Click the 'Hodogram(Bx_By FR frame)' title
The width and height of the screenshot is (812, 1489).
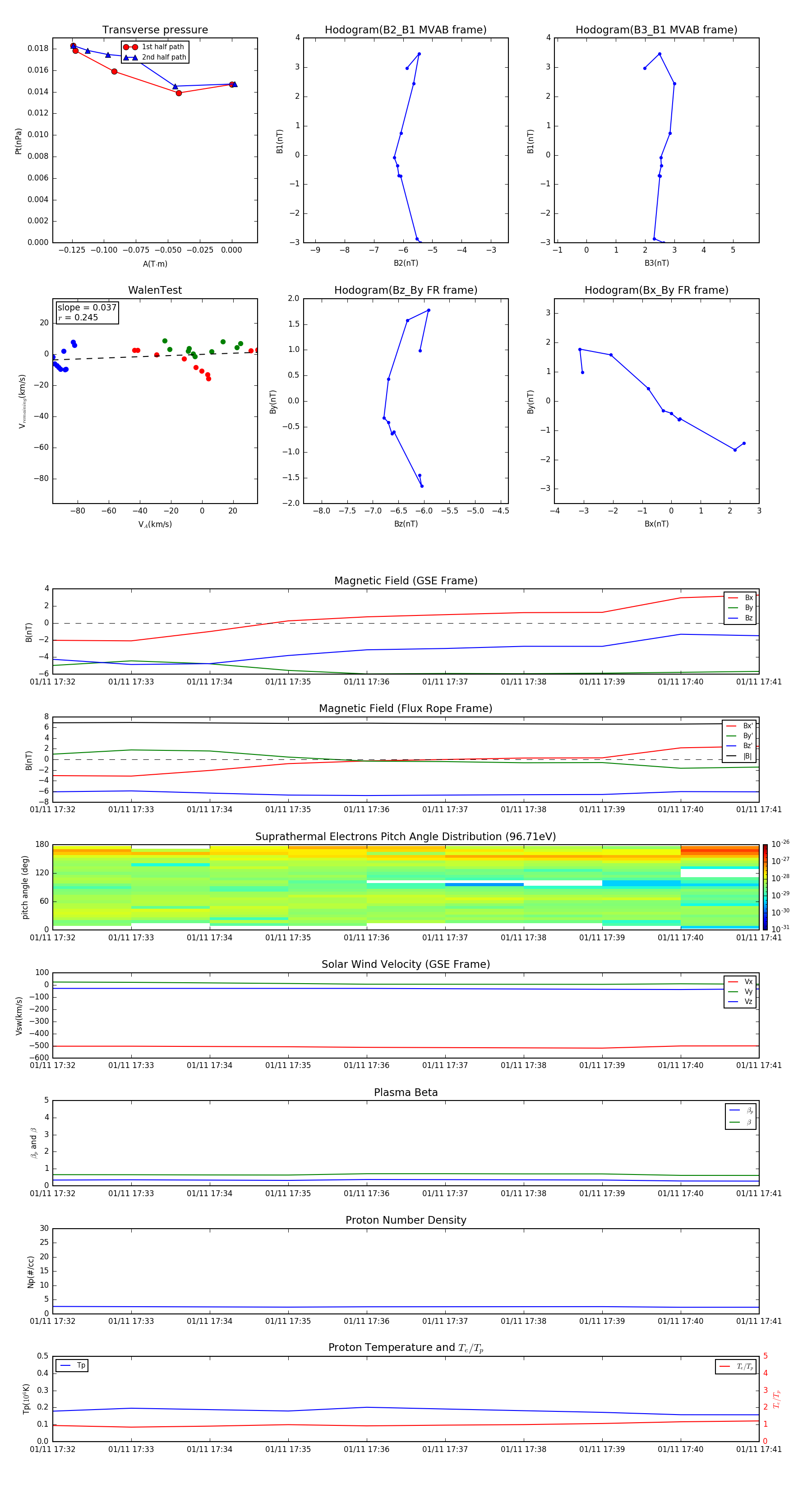(656, 290)
